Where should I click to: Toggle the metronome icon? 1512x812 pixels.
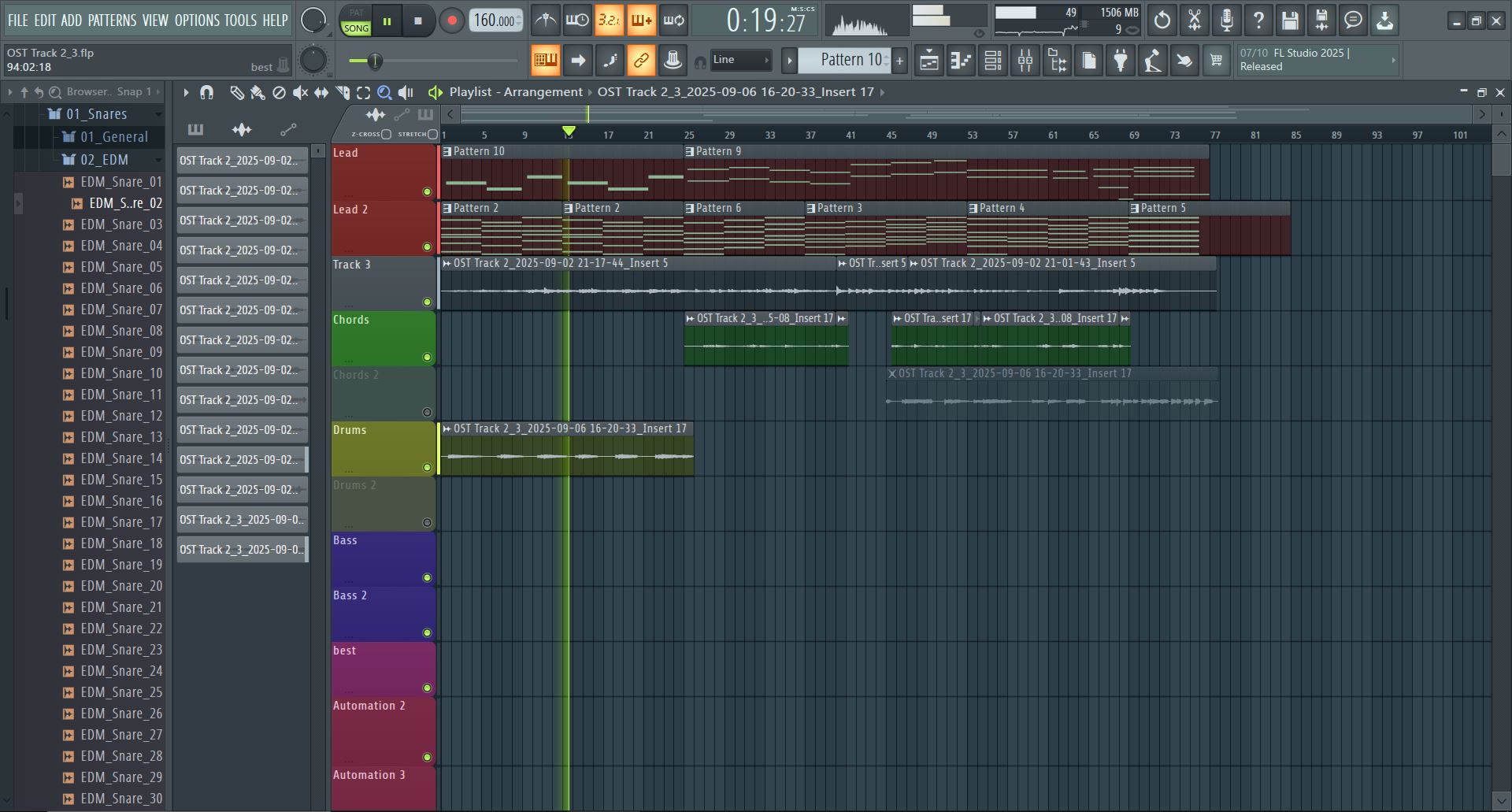(x=545, y=20)
